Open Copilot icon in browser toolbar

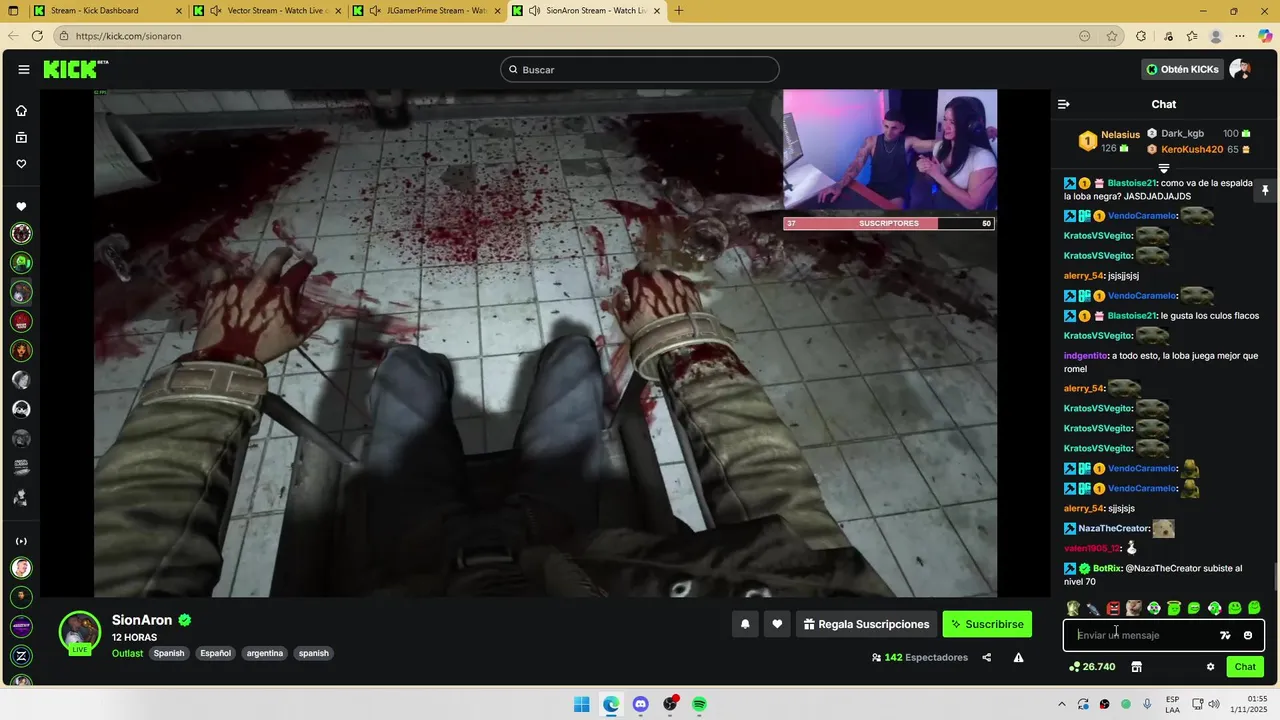tap(1265, 36)
